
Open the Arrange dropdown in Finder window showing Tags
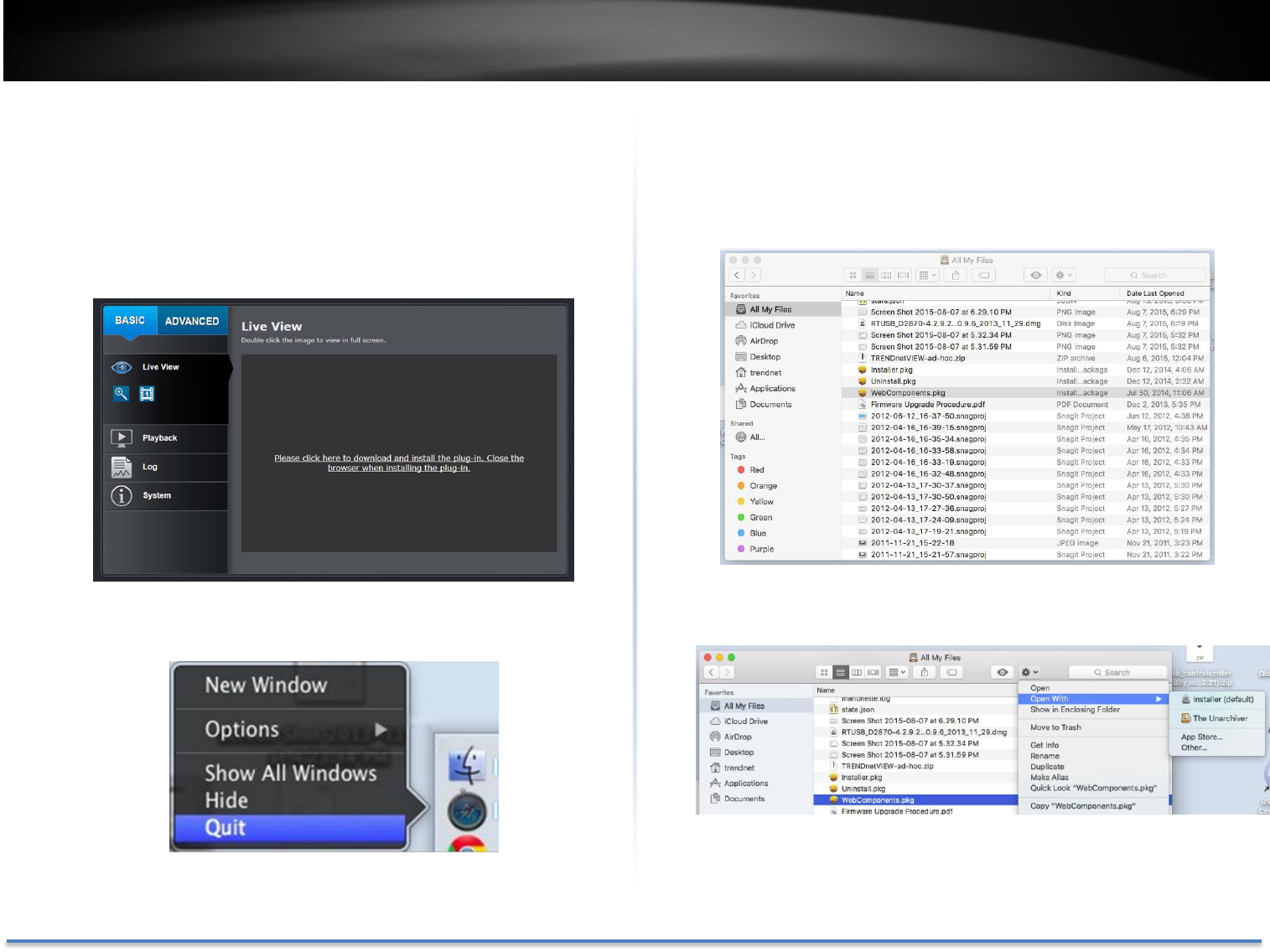coord(927,275)
